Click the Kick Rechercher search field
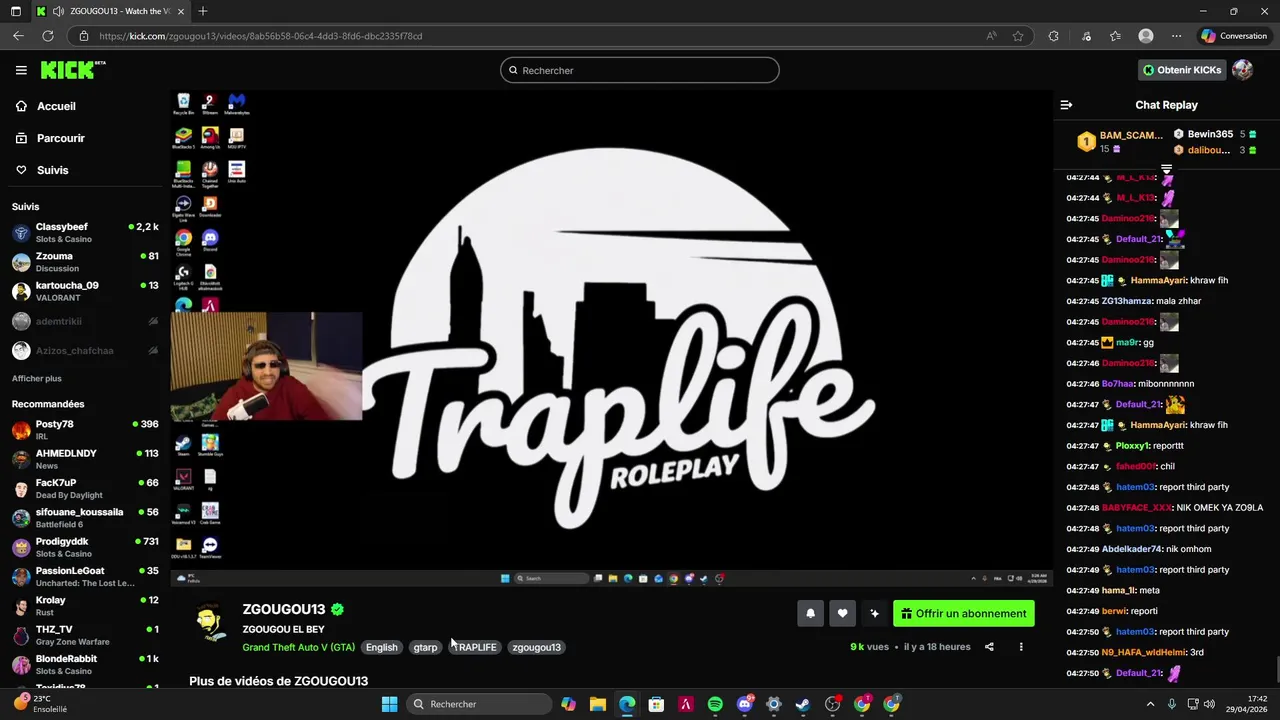 tap(640, 70)
